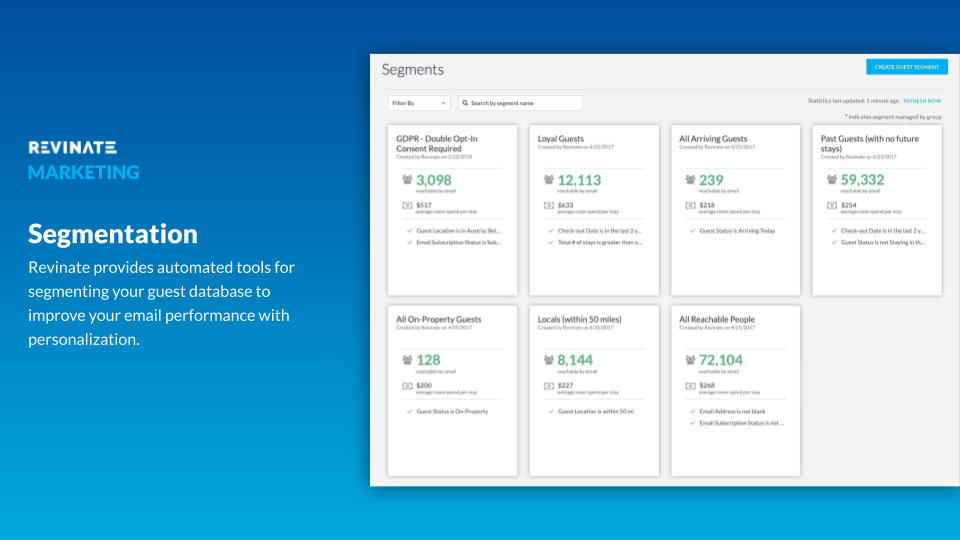Screen dimensions: 960x540
Task: Click the $254 average room spend value
Action: pos(848,205)
